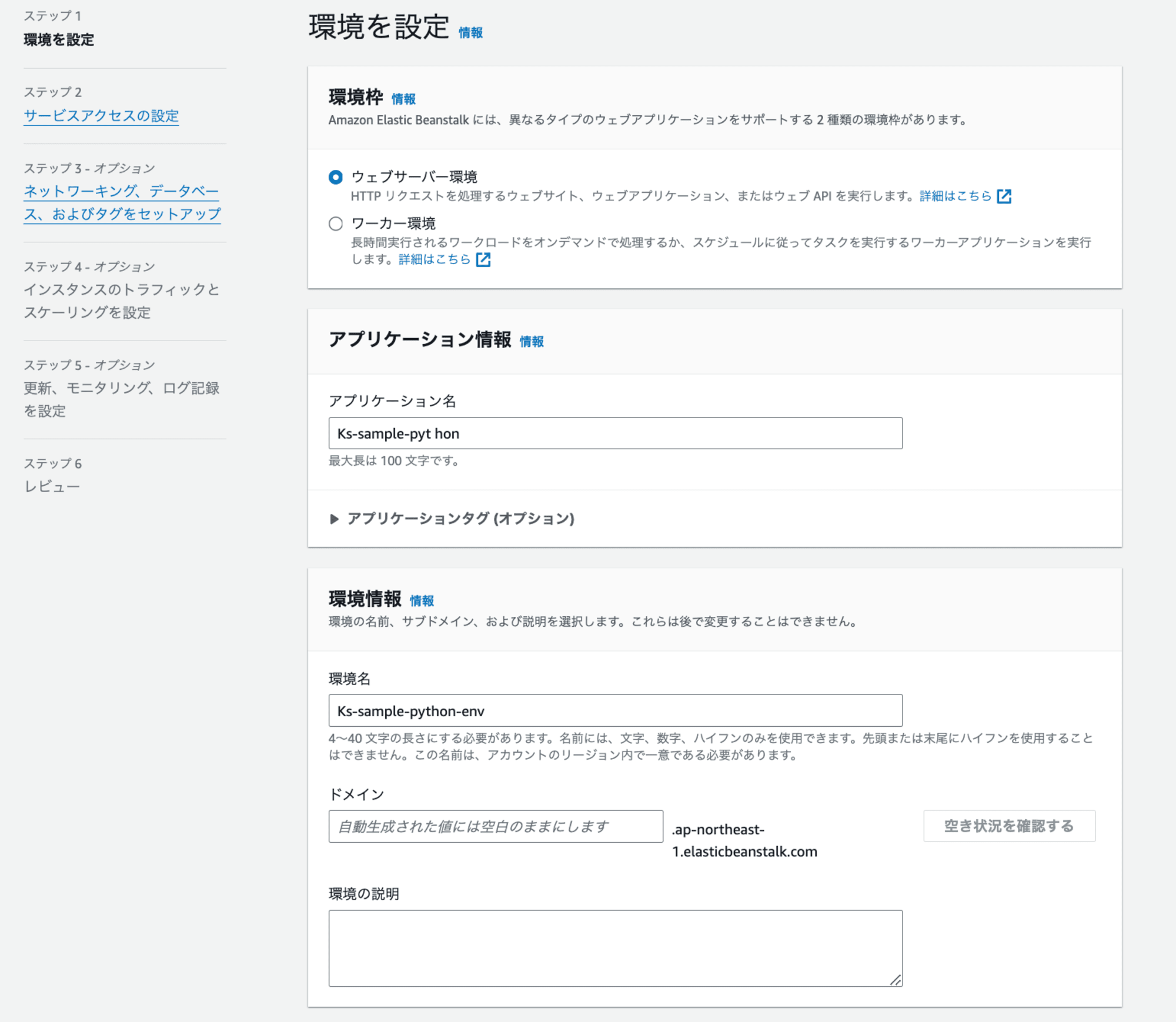
Task: Click the 環境名 input field
Action: pos(616,710)
